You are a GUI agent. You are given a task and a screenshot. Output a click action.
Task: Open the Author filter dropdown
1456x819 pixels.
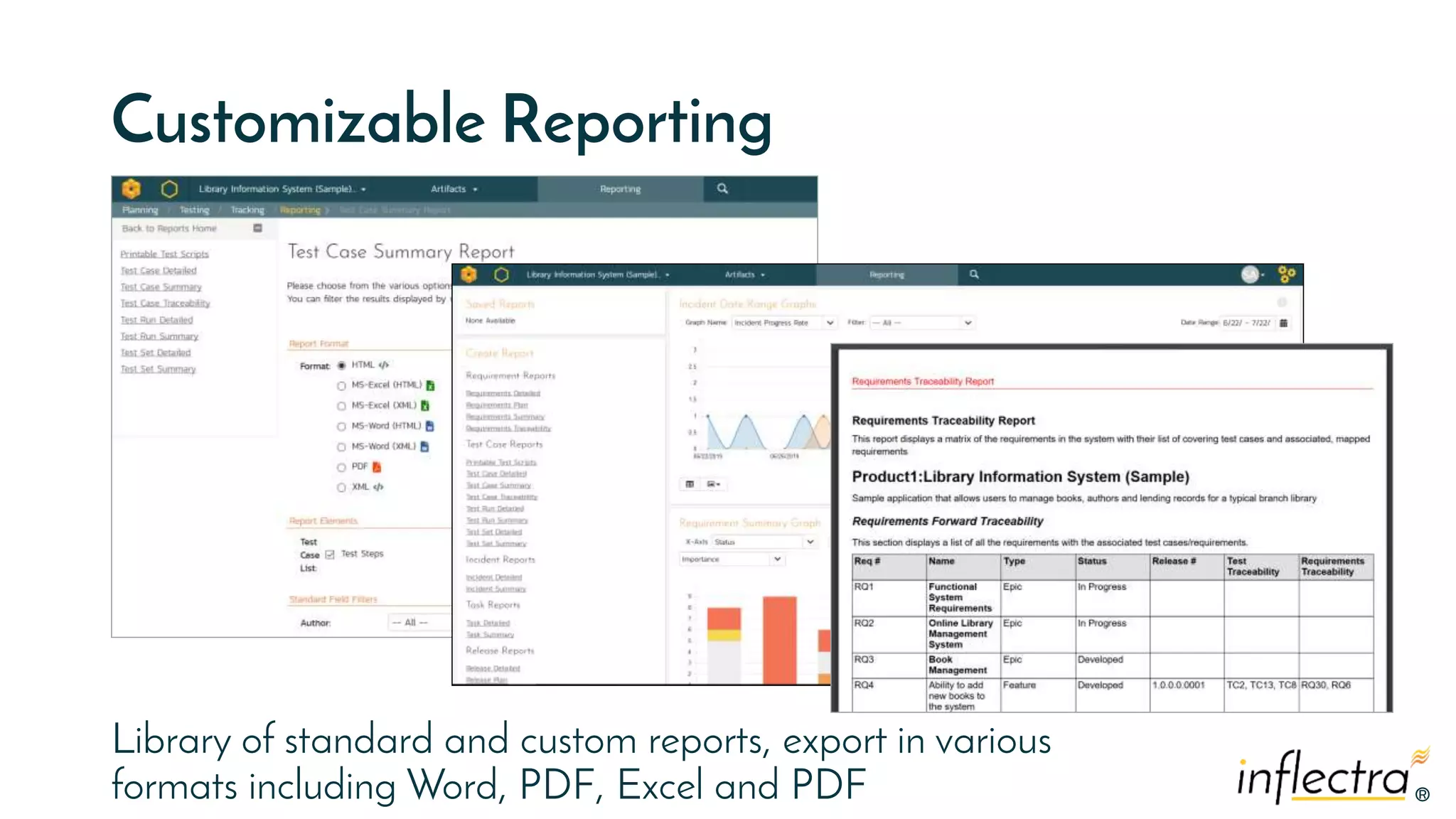[x=419, y=623]
